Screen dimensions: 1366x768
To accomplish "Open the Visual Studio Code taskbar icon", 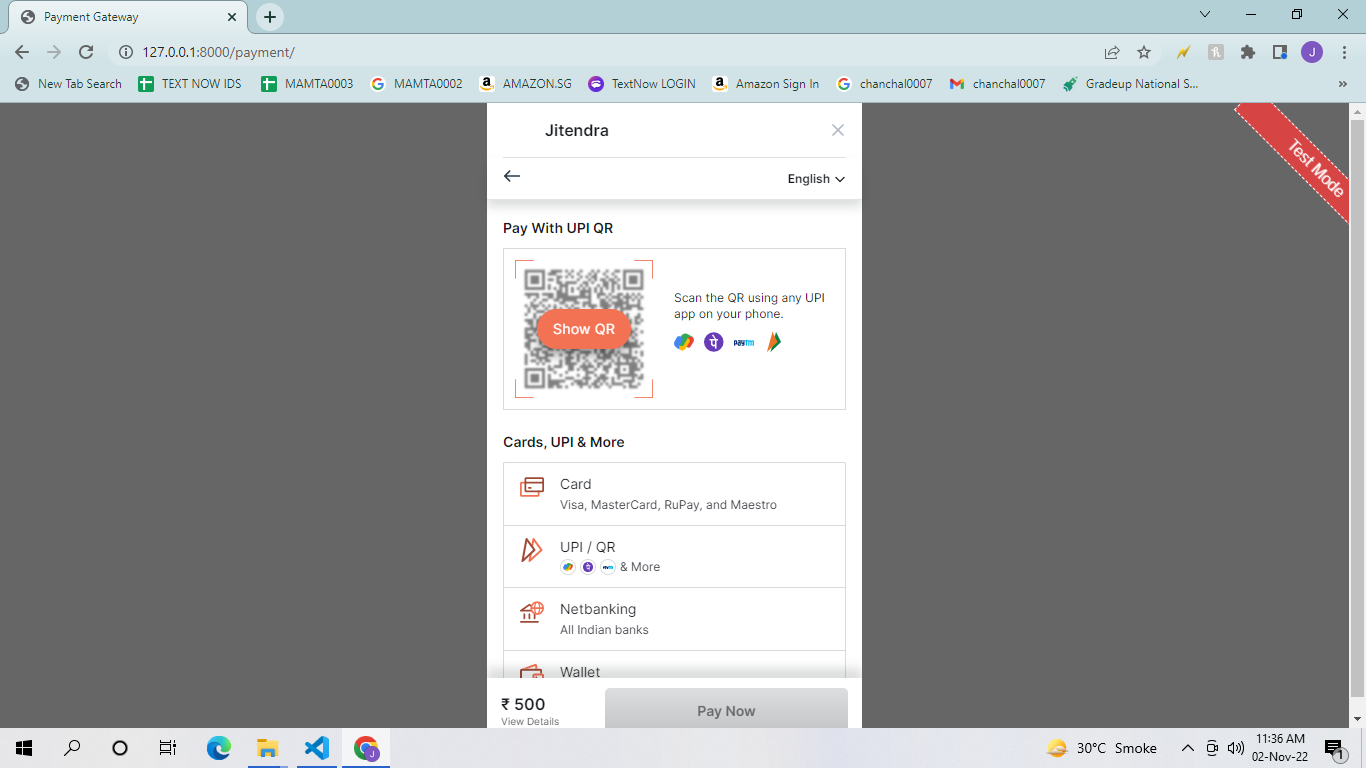I will [316, 747].
